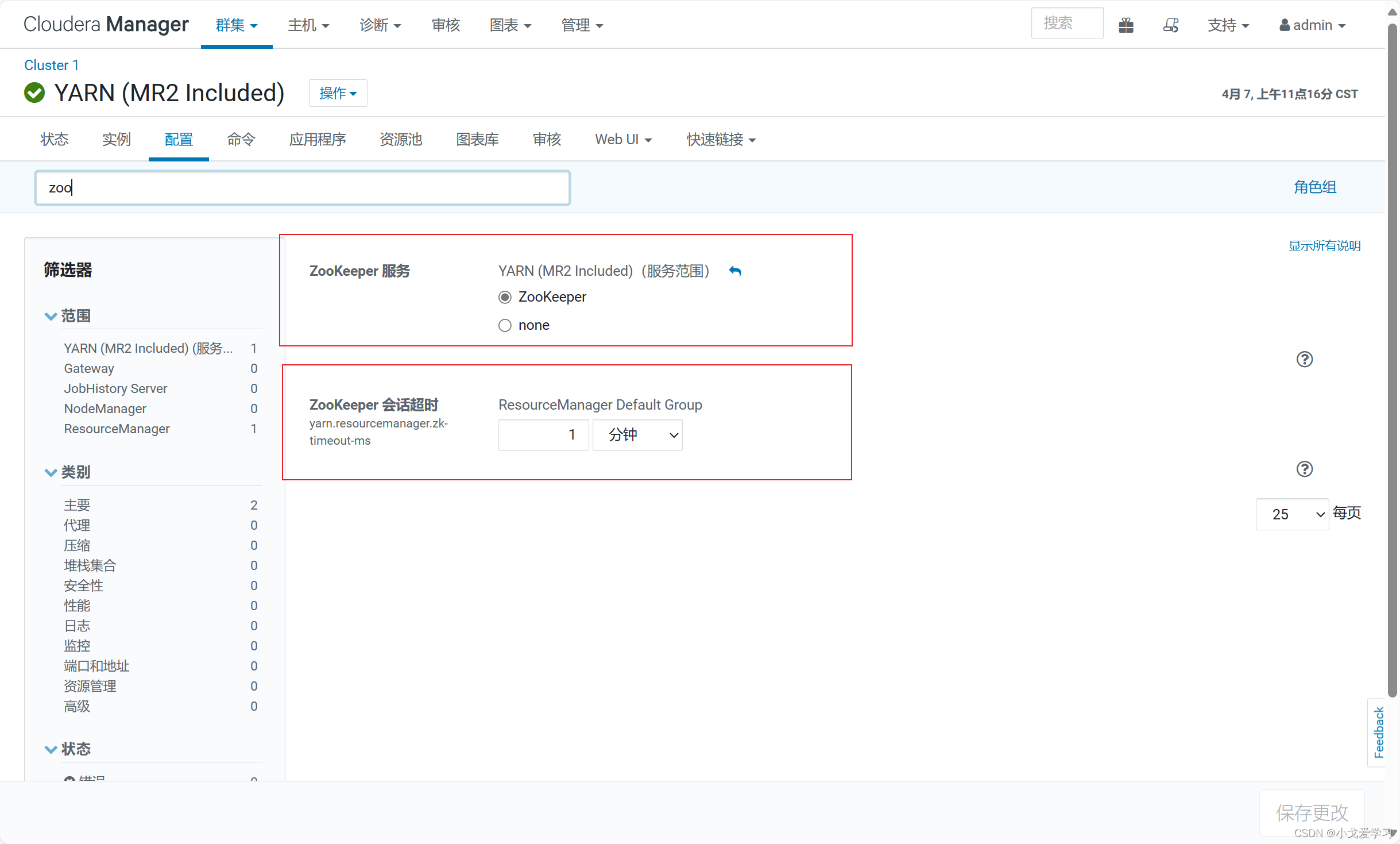Open the 操作 actions dropdown

[x=338, y=93]
